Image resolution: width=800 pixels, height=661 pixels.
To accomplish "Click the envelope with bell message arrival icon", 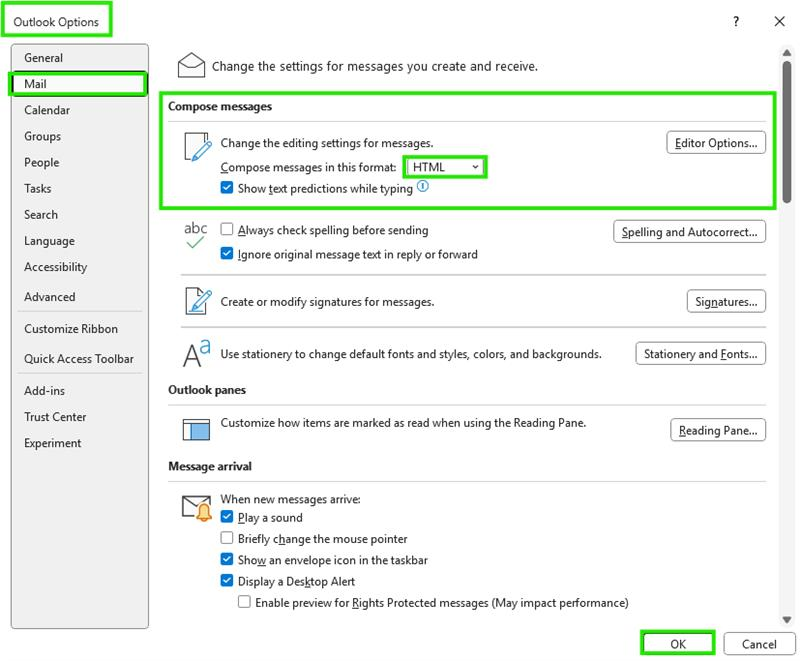I will (x=197, y=508).
